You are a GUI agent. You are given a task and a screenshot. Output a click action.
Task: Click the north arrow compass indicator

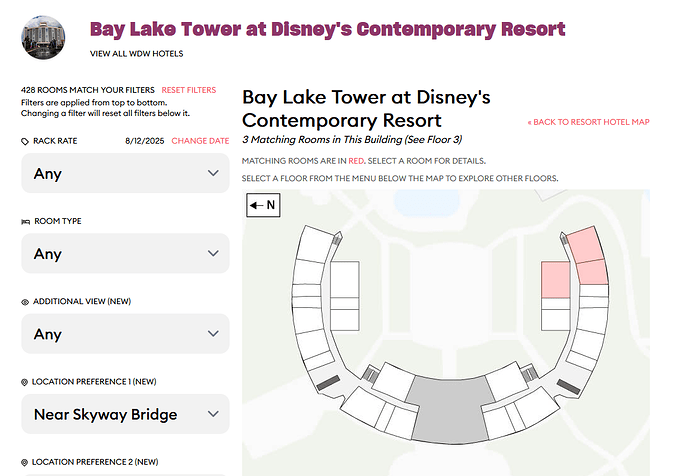[x=263, y=205]
